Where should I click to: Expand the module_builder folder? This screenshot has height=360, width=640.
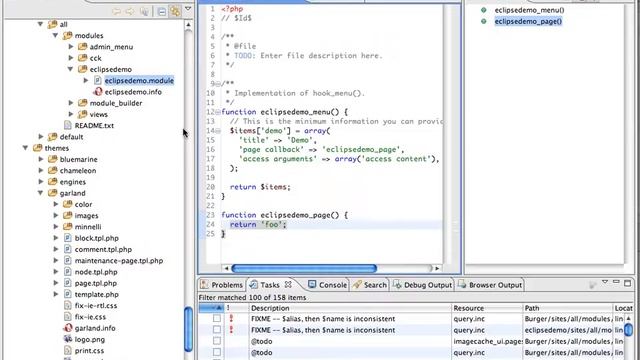click(x=71, y=103)
